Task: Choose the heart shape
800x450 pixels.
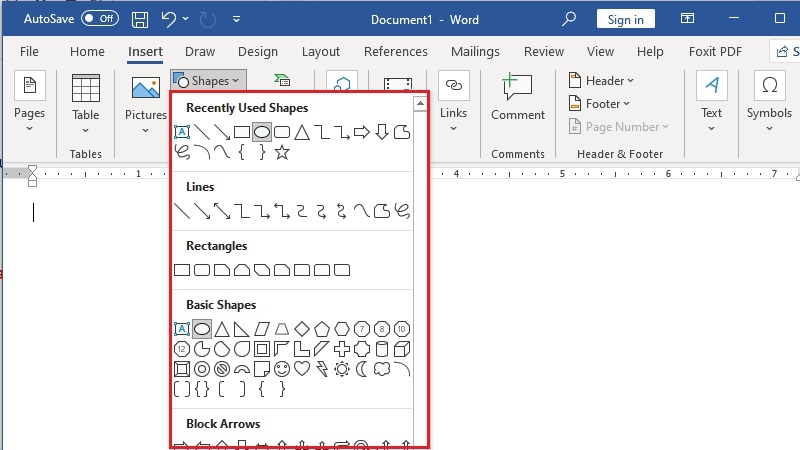Action: (302, 369)
